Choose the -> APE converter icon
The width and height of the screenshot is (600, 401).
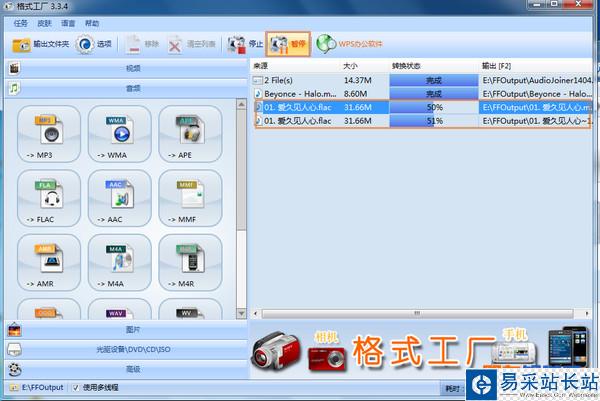[190, 134]
